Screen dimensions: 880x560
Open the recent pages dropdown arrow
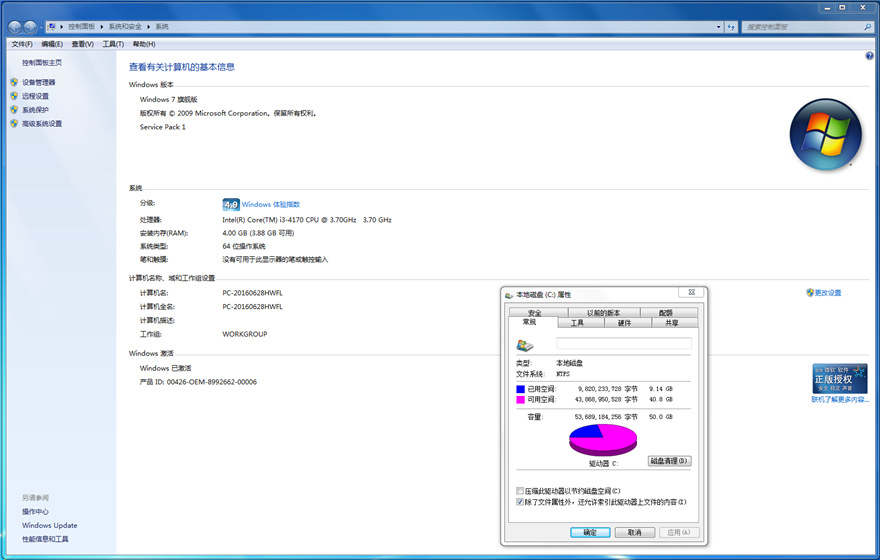click(41, 27)
